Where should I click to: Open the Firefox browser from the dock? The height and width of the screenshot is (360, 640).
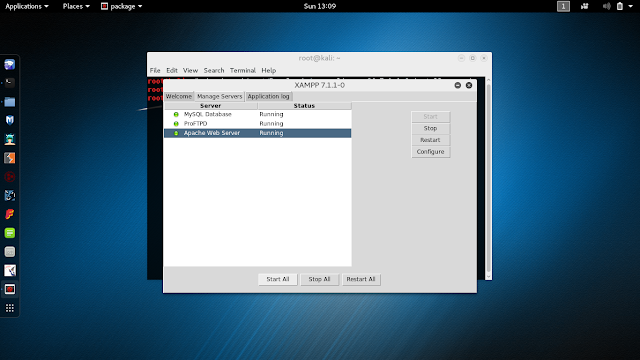click(x=9, y=64)
